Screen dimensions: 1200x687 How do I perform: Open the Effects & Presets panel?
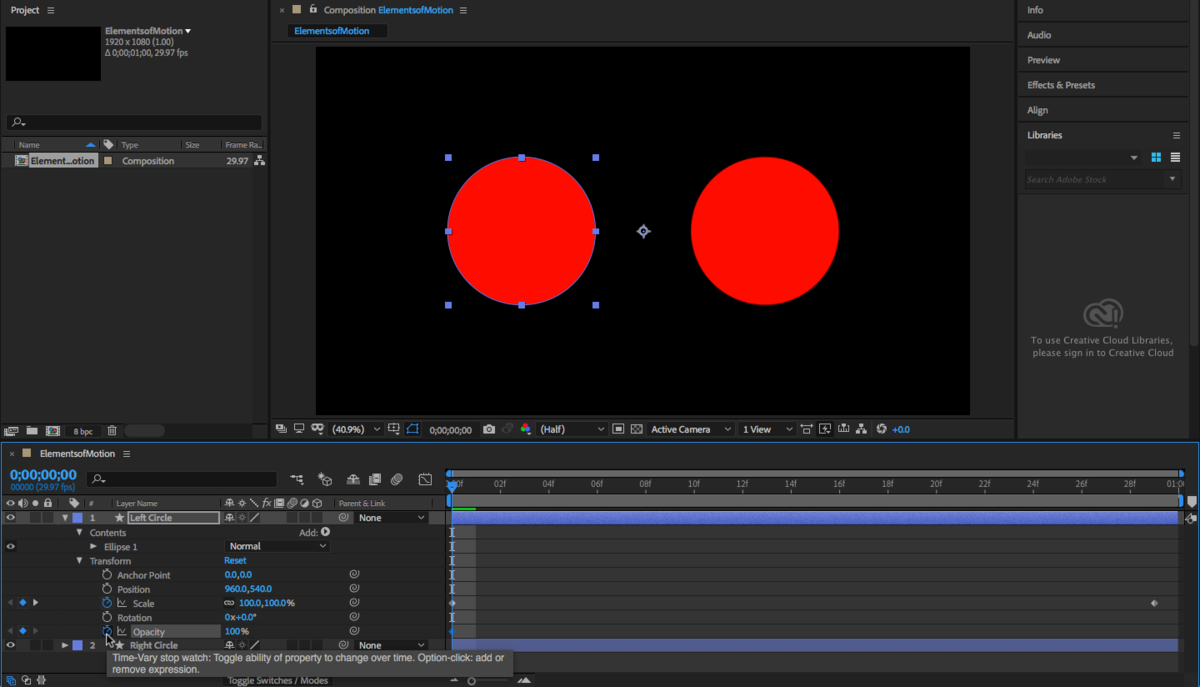click(x=1061, y=85)
